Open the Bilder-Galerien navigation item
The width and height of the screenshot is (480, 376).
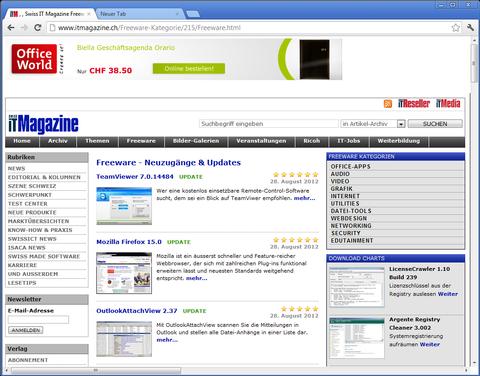[x=196, y=141]
